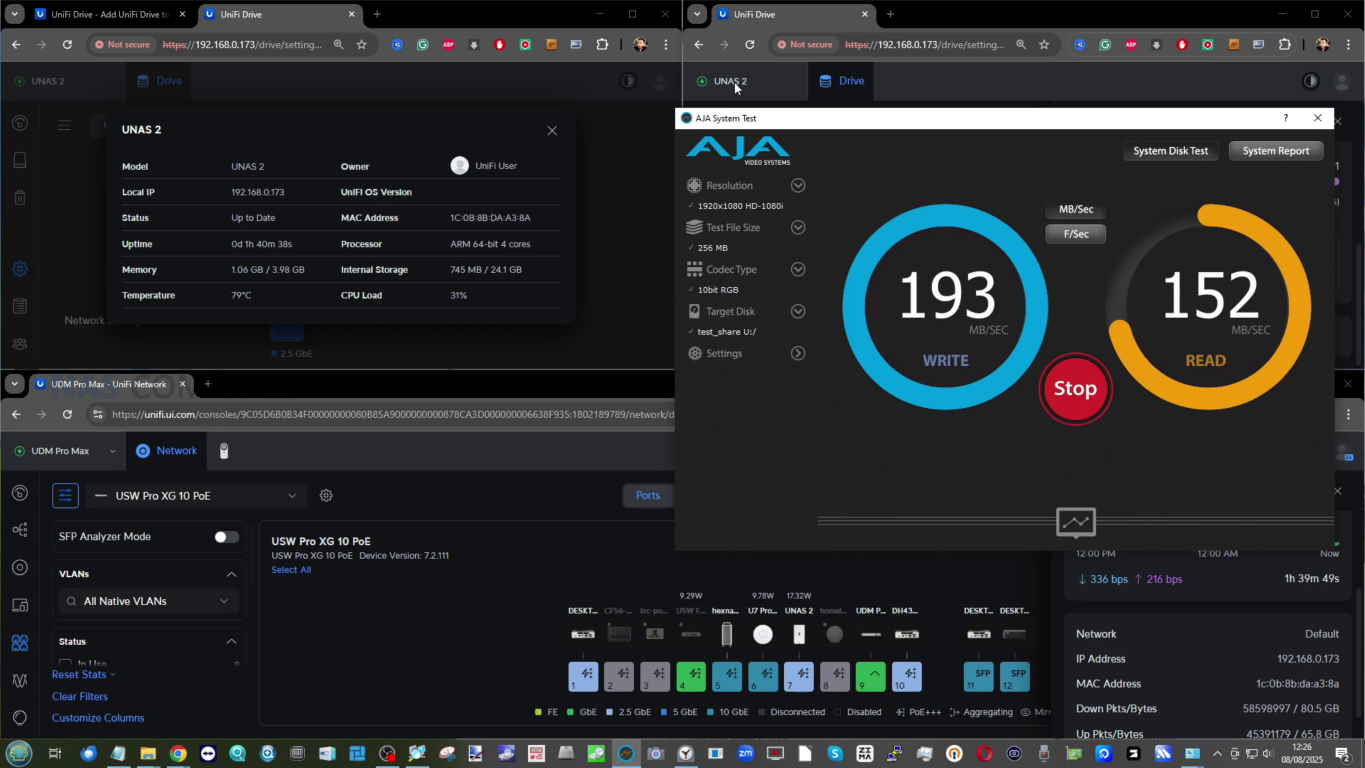Close the UNAS 2 details dialog

click(x=552, y=130)
